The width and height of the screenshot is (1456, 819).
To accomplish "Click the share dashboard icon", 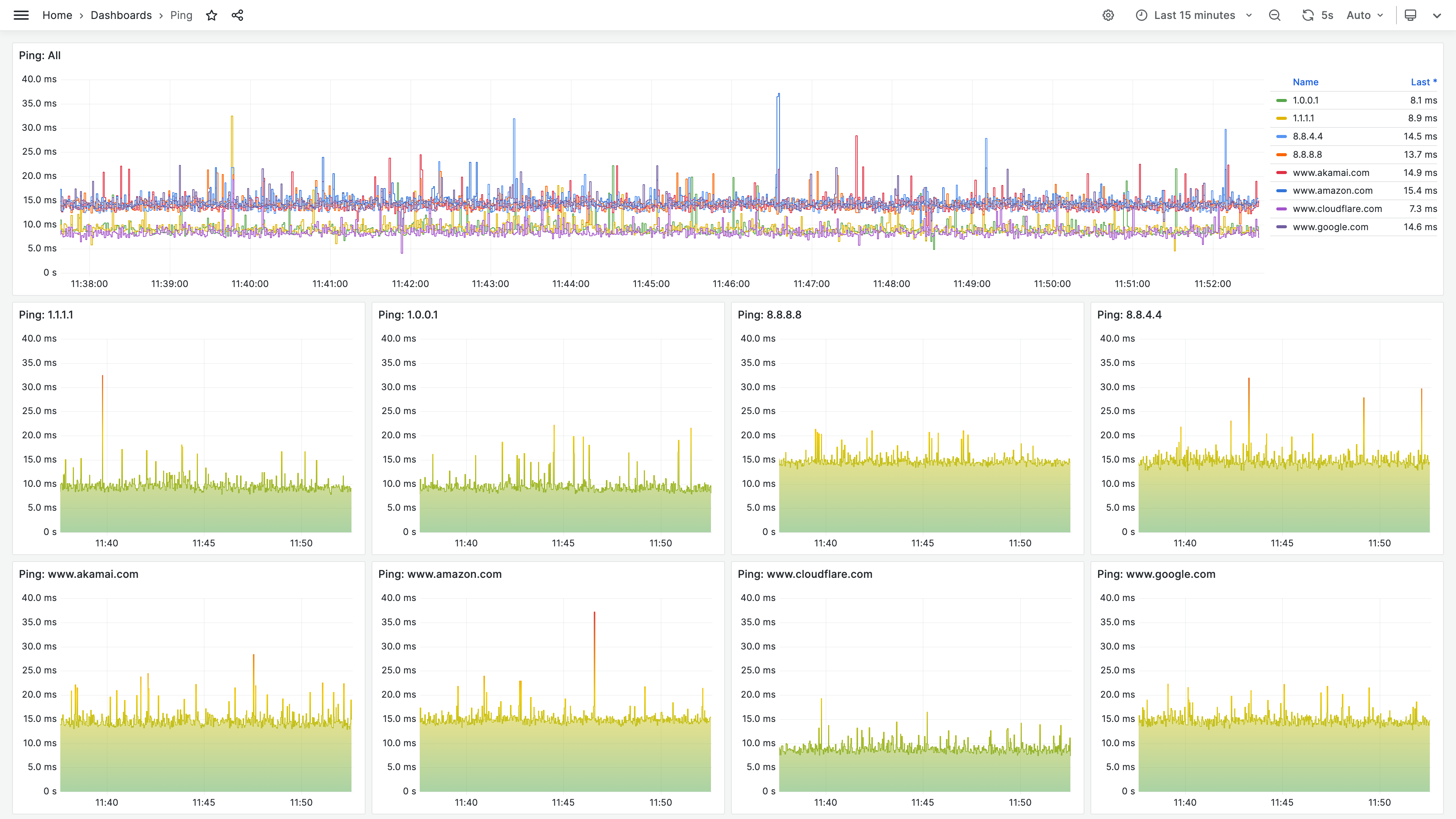I will [x=237, y=15].
